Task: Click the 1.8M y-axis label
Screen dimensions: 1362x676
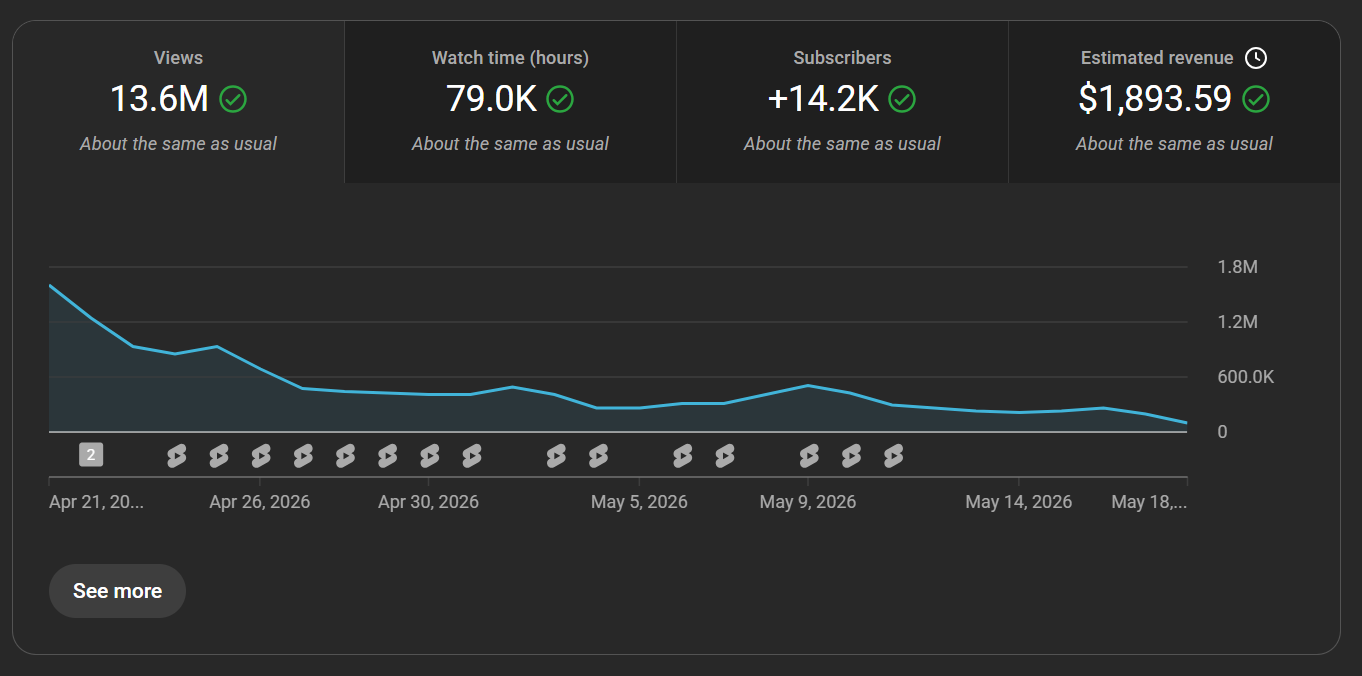Action: click(1237, 267)
